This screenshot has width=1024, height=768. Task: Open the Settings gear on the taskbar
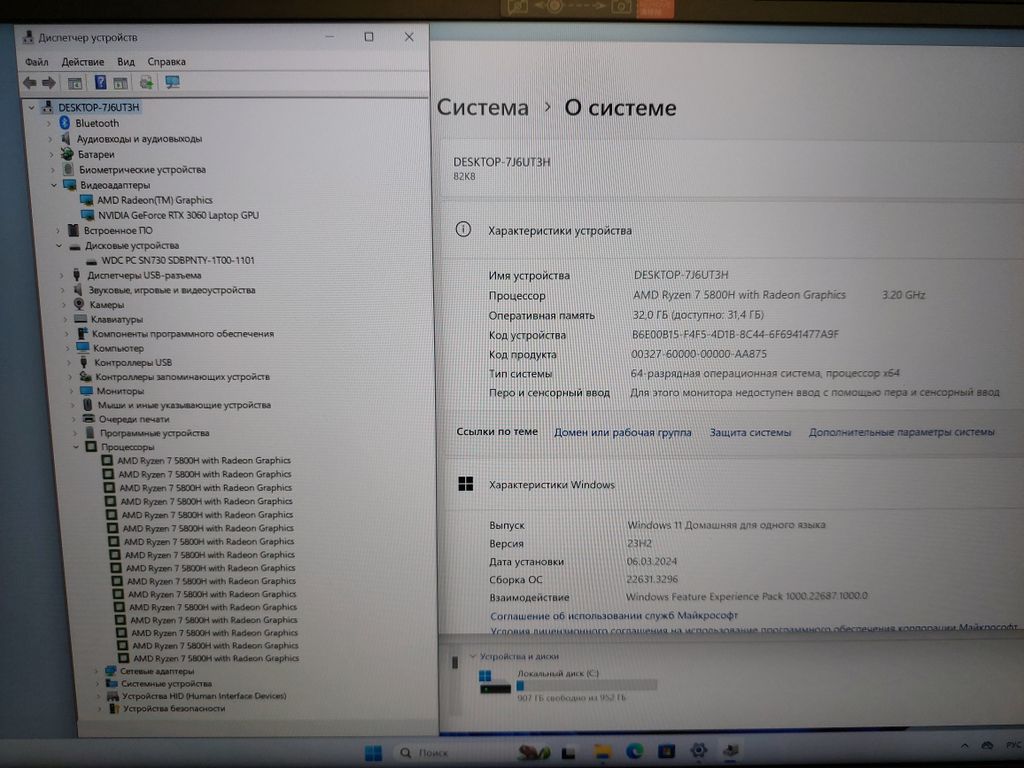point(699,751)
